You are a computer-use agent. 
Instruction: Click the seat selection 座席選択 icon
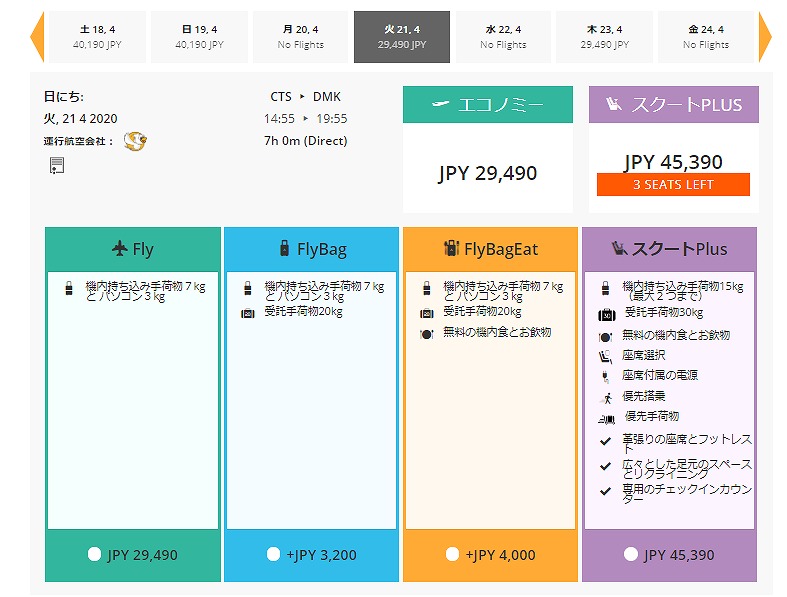[605, 357]
